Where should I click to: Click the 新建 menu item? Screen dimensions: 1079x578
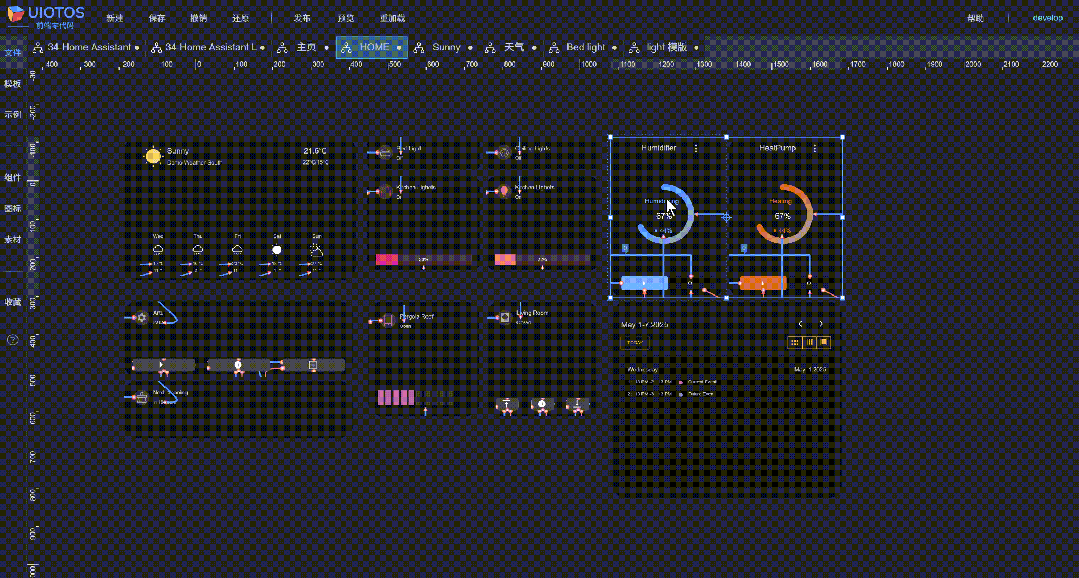pos(115,19)
